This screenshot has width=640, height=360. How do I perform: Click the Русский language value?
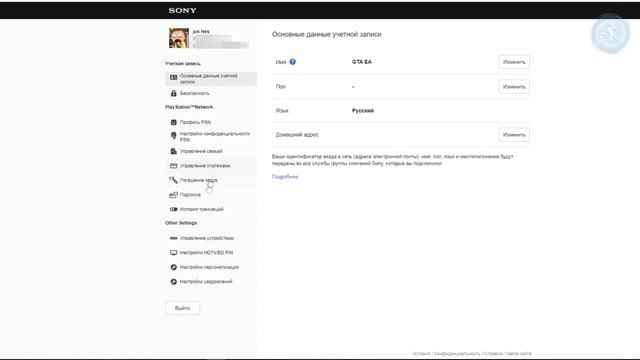click(363, 111)
